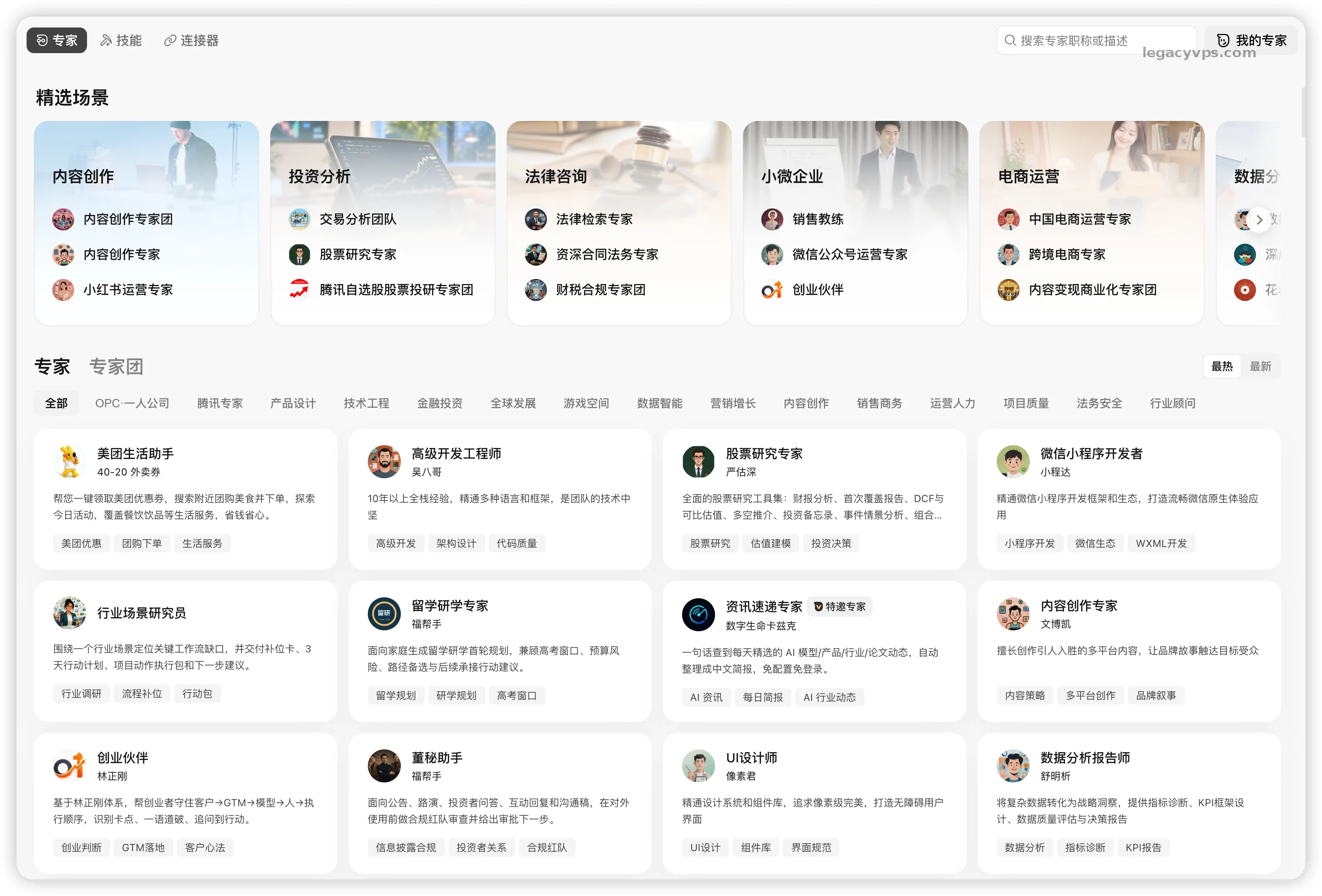Viewport: 1322px width, 896px height.
Task: Click the 高级开发工程师 bearded avatar
Action: pyautogui.click(x=384, y=461)
